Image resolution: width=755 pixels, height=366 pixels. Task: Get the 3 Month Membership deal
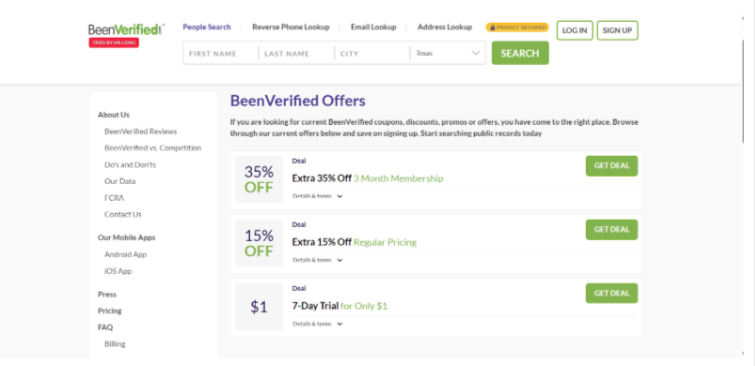[612, 166]
